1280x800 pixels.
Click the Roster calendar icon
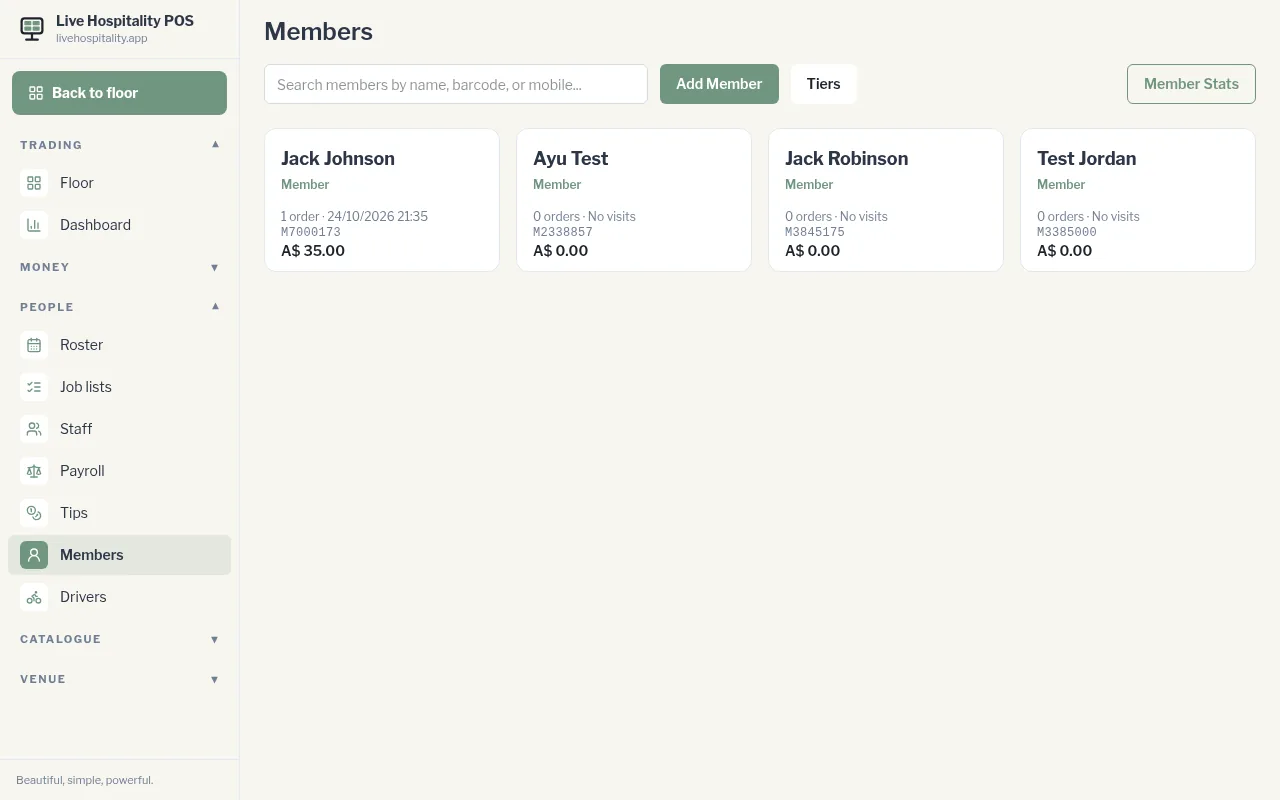[34, 345]
